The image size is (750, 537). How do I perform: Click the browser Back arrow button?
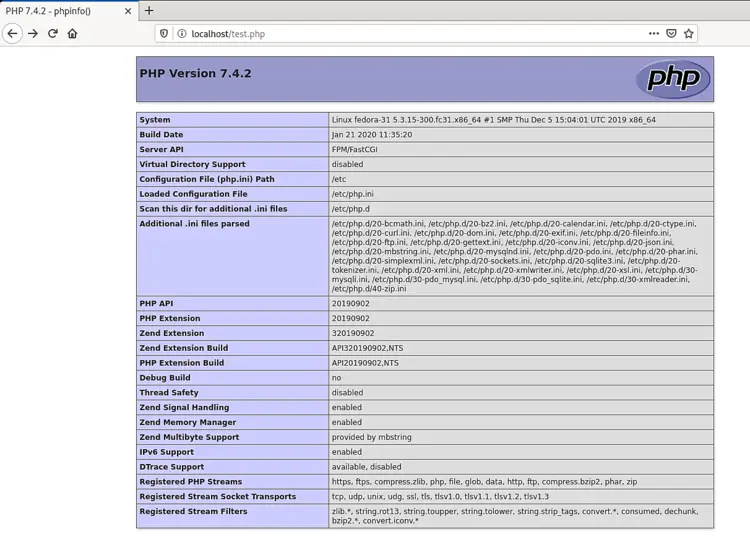pyautogui.click(x=13, y=34)
